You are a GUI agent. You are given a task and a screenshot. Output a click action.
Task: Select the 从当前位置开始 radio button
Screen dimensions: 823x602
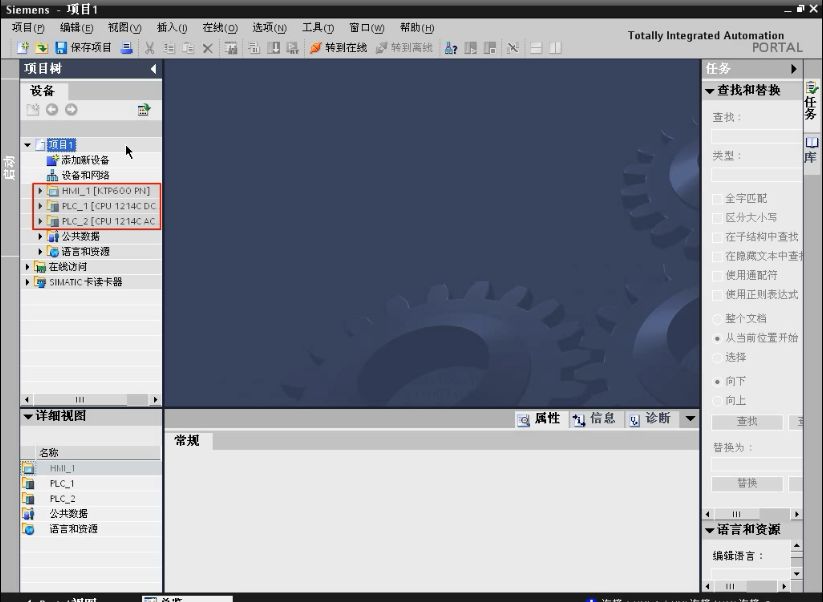716,339
